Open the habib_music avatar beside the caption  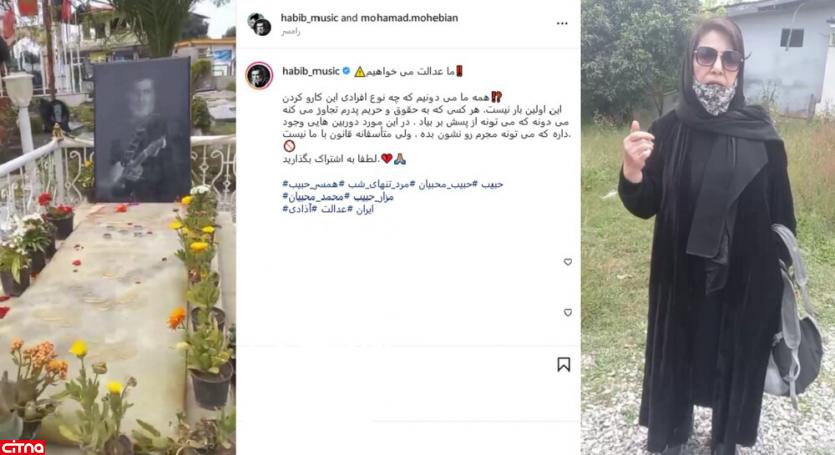coord(259,75)
